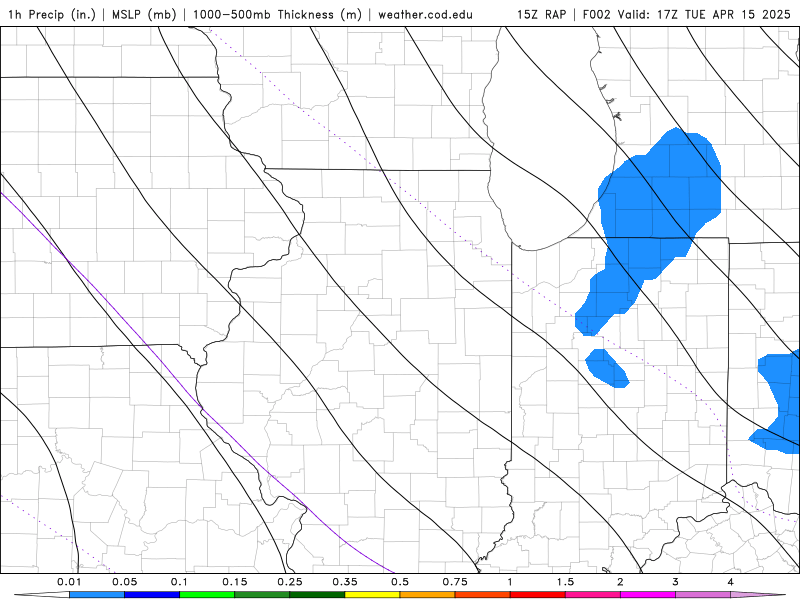Select the dark blue 0.05–0.1 legend swatch
Viewport: 800px width, 600px height.
(x=152, y=595)
